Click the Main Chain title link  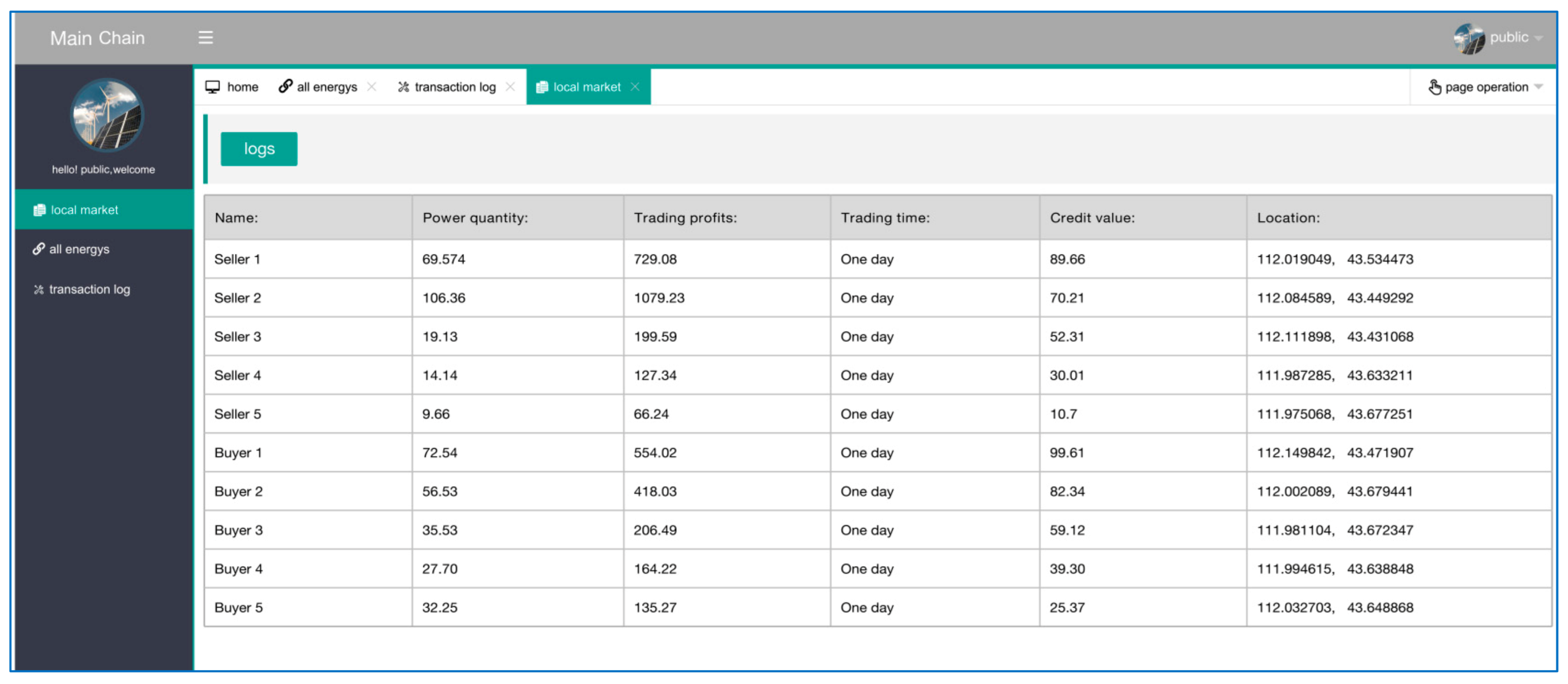[x=97, y=38]
